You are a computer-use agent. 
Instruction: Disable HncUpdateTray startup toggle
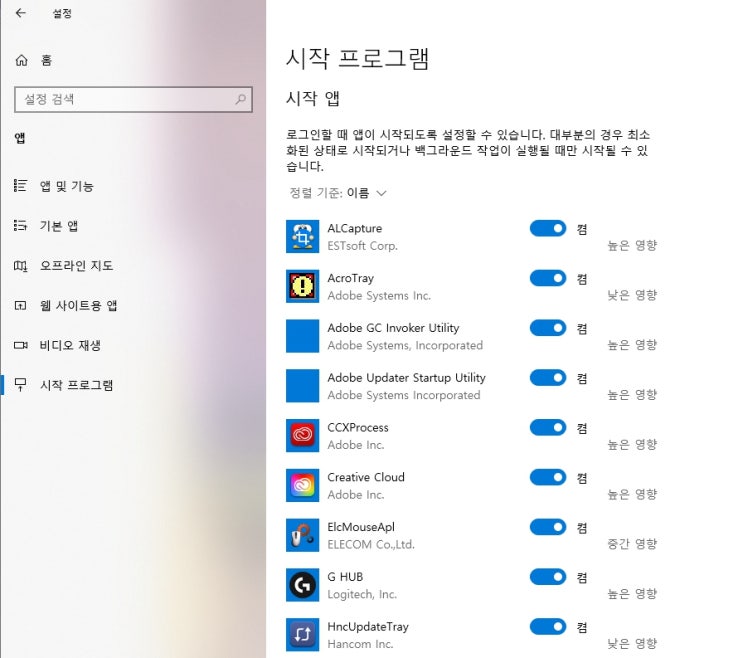tap(548, 626)
